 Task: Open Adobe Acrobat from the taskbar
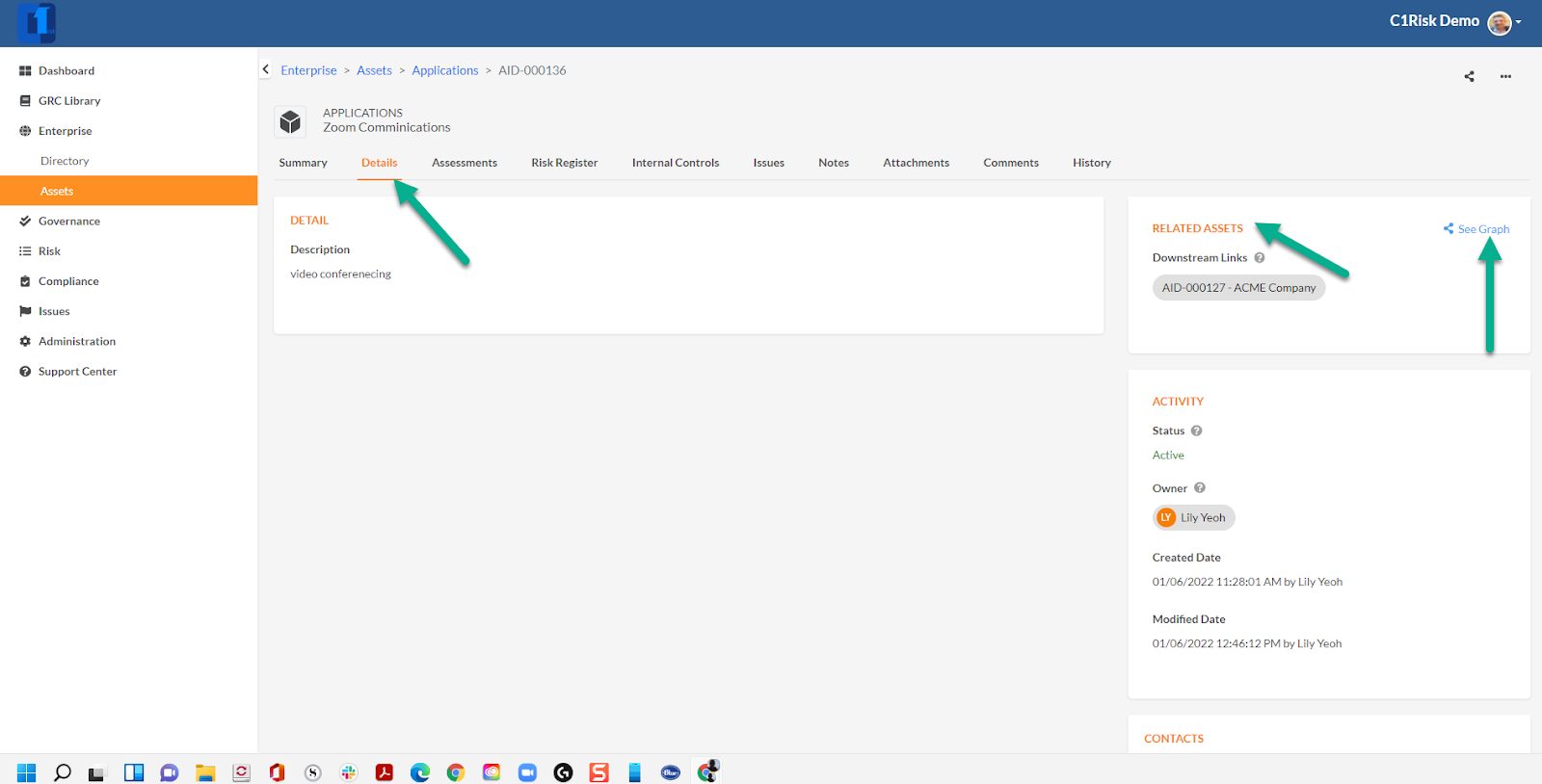(385, 772)
